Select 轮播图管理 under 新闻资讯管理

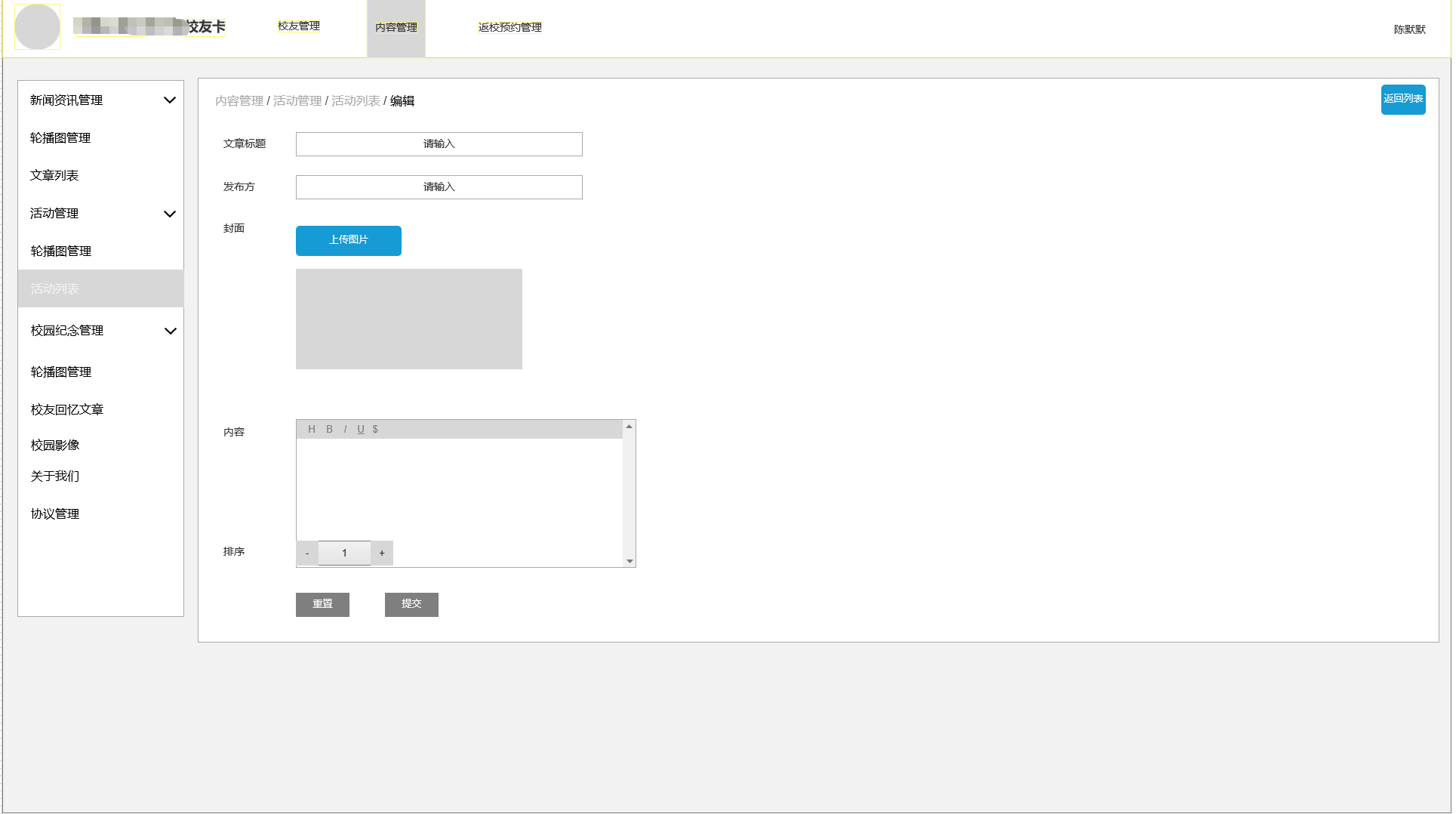pos(60,137)
